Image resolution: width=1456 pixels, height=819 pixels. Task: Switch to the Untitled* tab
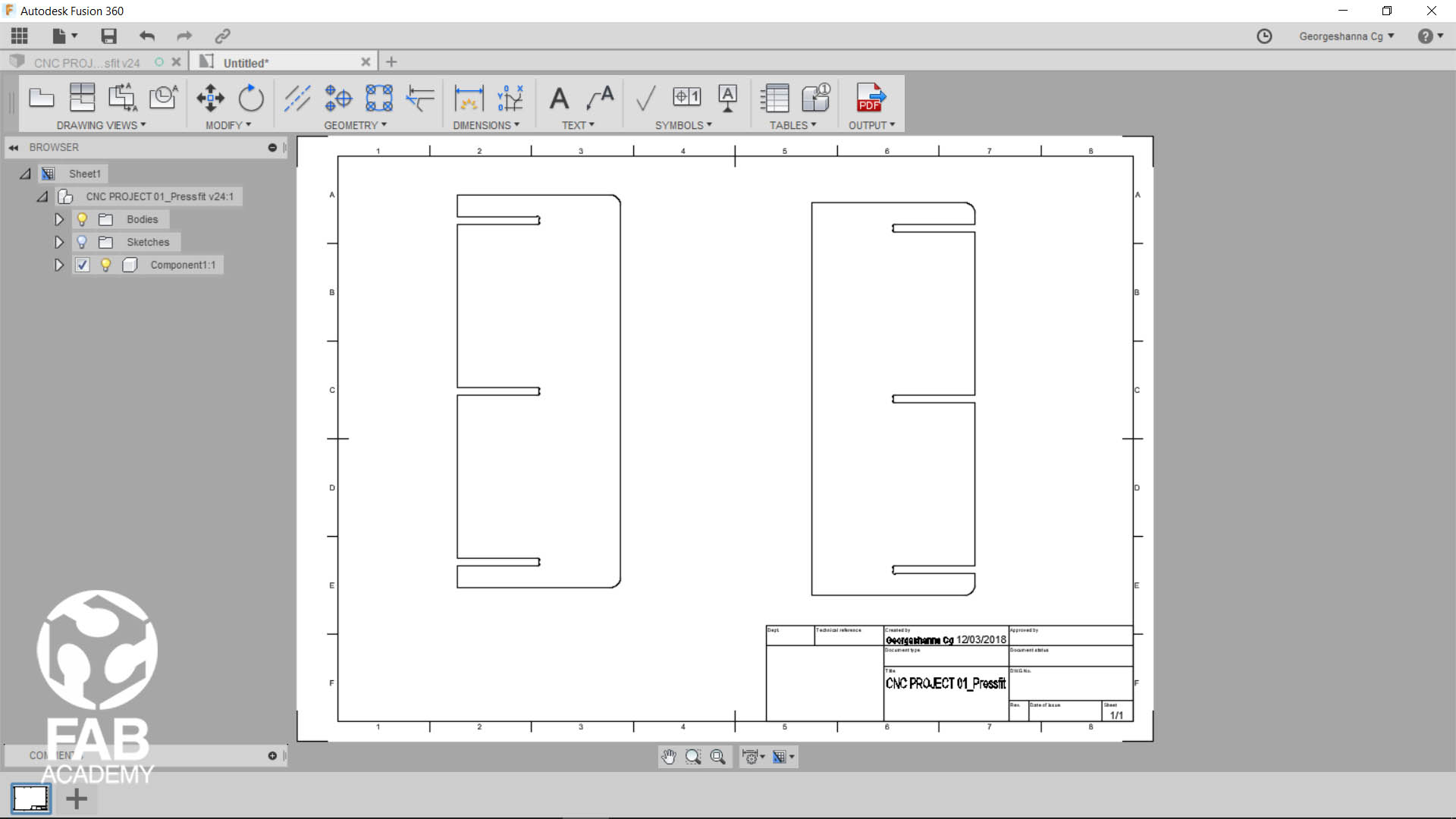click(246, 63)
